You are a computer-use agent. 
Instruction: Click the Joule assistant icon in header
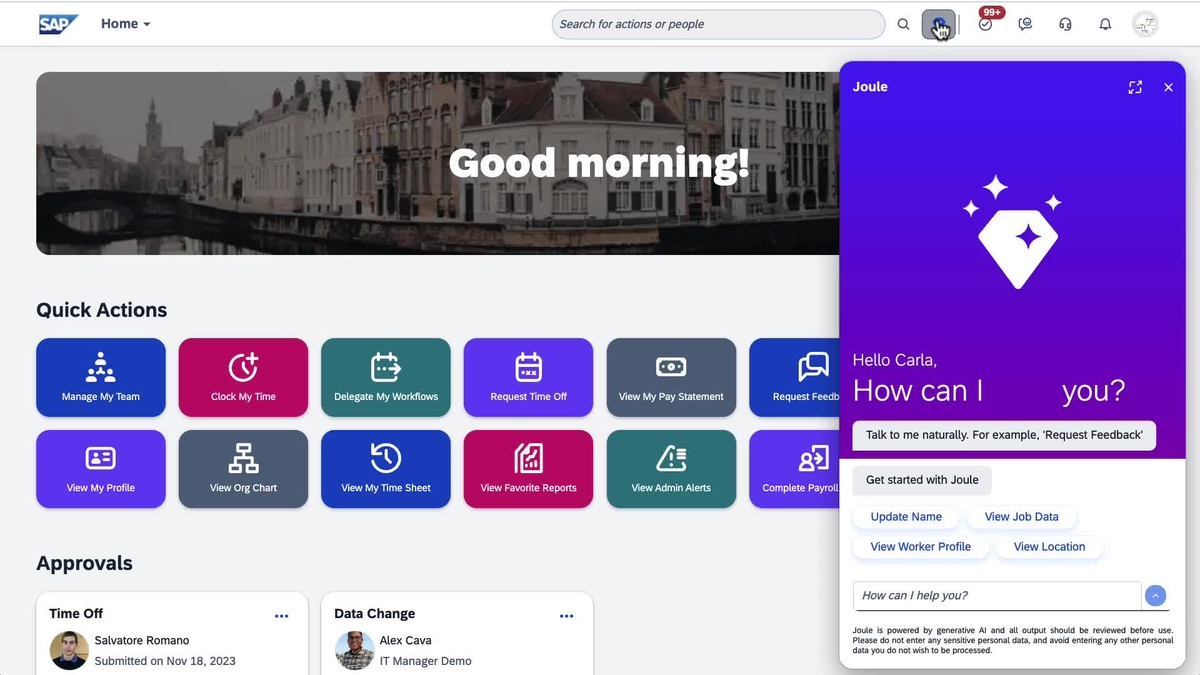pos(938,25)
